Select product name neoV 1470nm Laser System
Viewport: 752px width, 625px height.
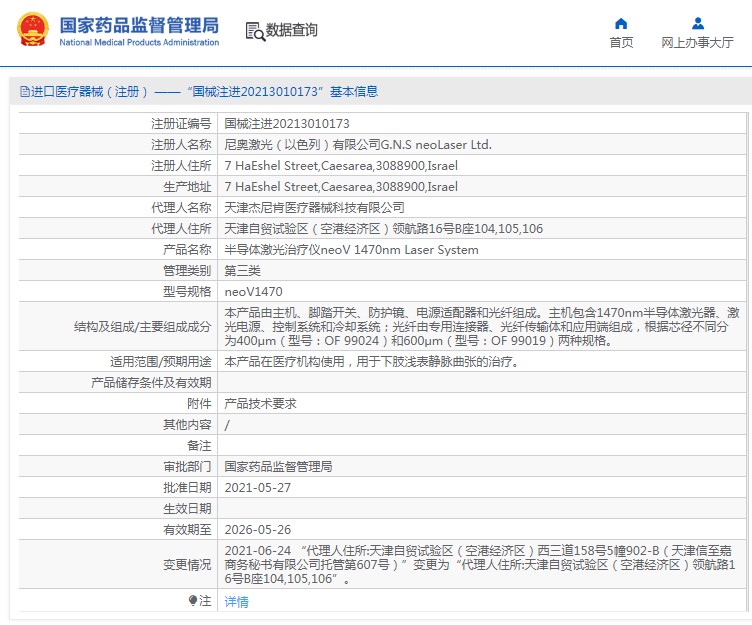coord(399,250)
